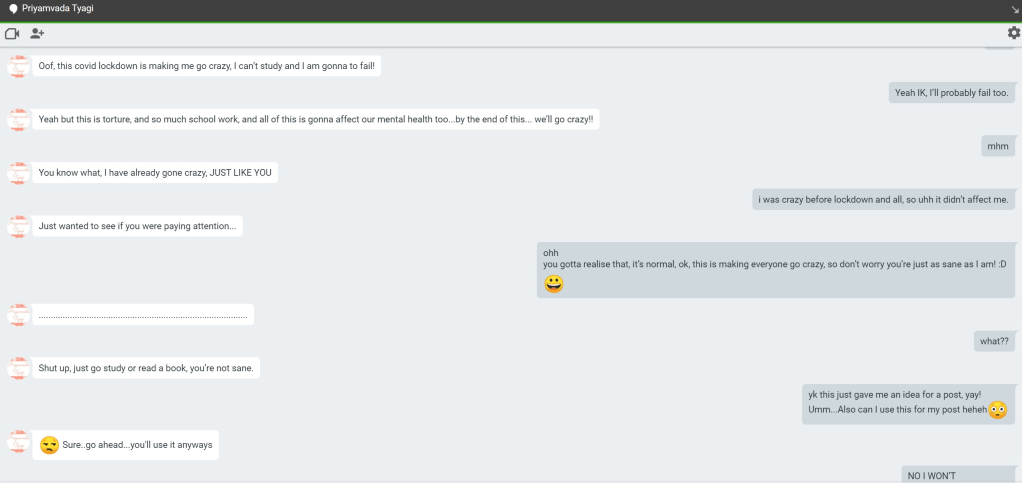Click the unamused emoji before 'Sure..go ahead'
Screen dimensions: 1022x484
(x=49, y=445)
